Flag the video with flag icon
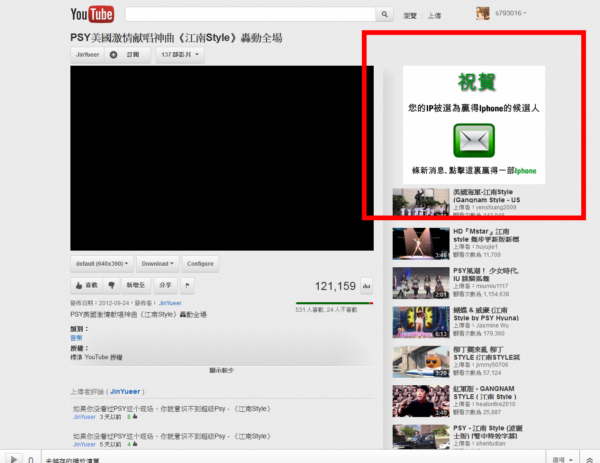 coord(187,285)
